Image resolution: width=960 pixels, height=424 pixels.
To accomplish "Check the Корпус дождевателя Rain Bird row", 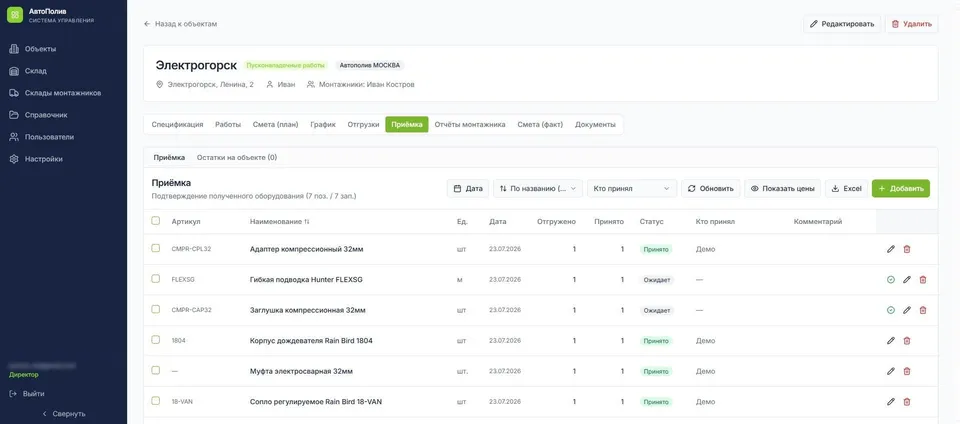I will 156,340.
